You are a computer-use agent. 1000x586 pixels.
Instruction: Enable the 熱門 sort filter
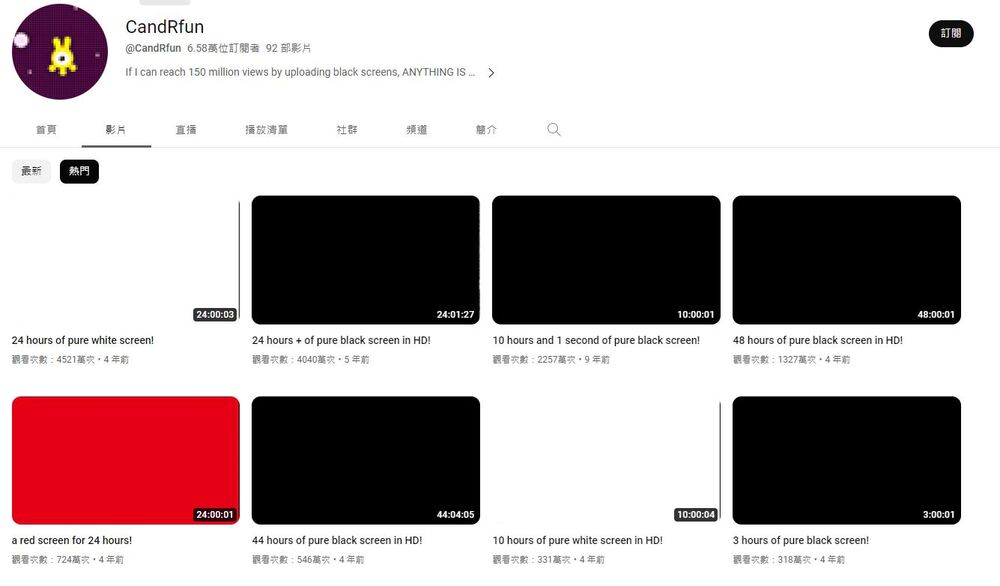click(x=79, y=171)
